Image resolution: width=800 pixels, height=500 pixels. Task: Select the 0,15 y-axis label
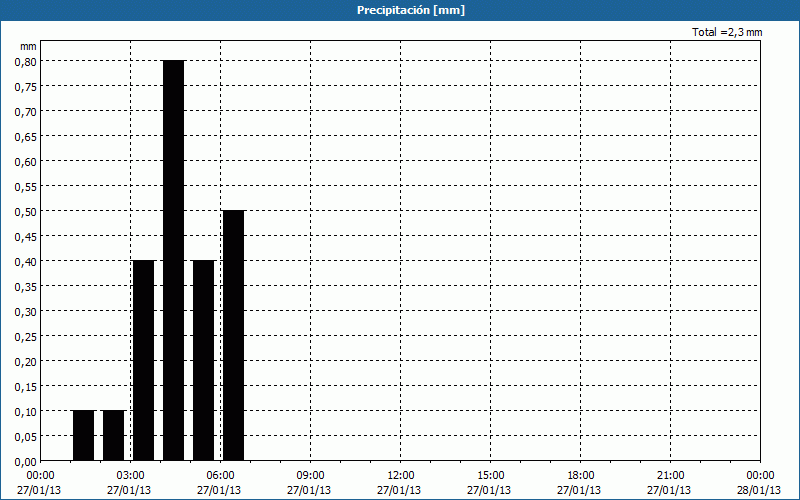(x=26, y=387)
